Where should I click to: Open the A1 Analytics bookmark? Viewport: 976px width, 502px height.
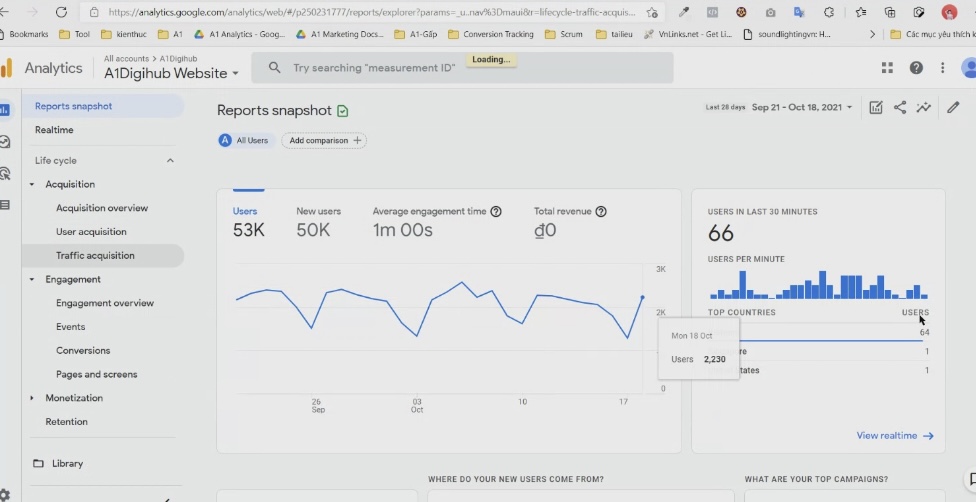pos(240,34)
